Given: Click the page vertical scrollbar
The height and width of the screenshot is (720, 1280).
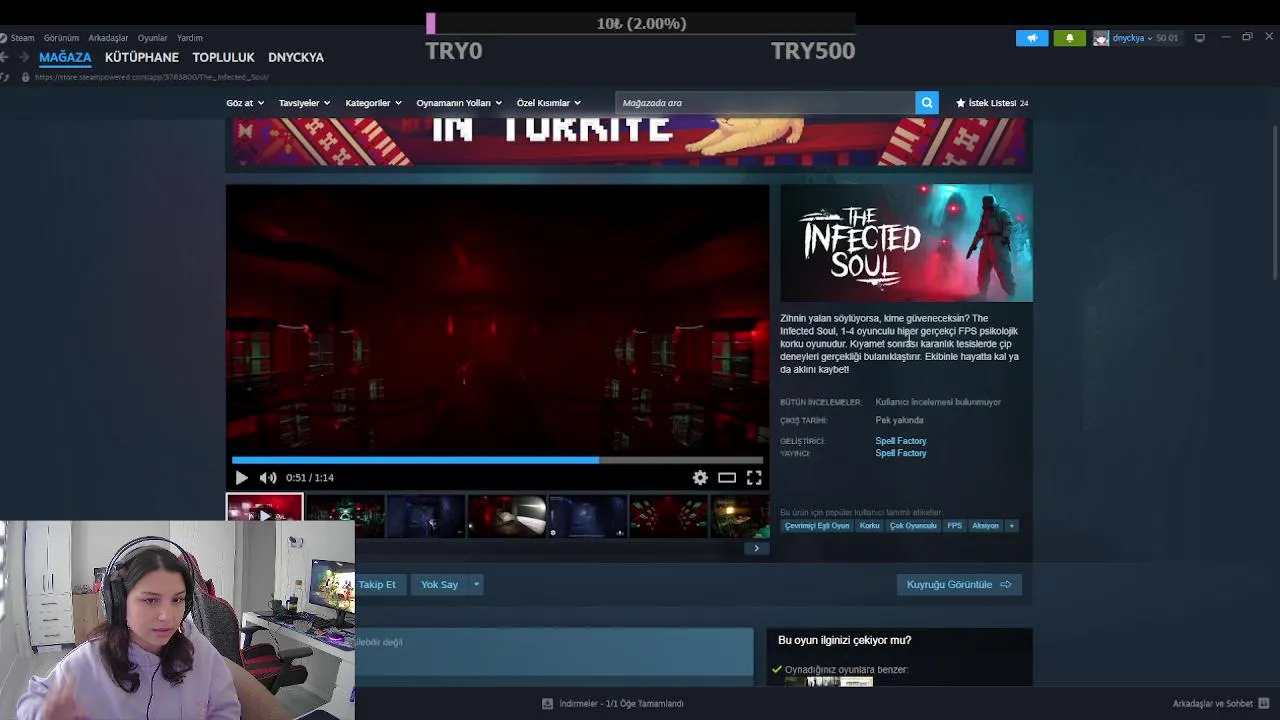Looking at the screenshot, I should point(1274,205).
